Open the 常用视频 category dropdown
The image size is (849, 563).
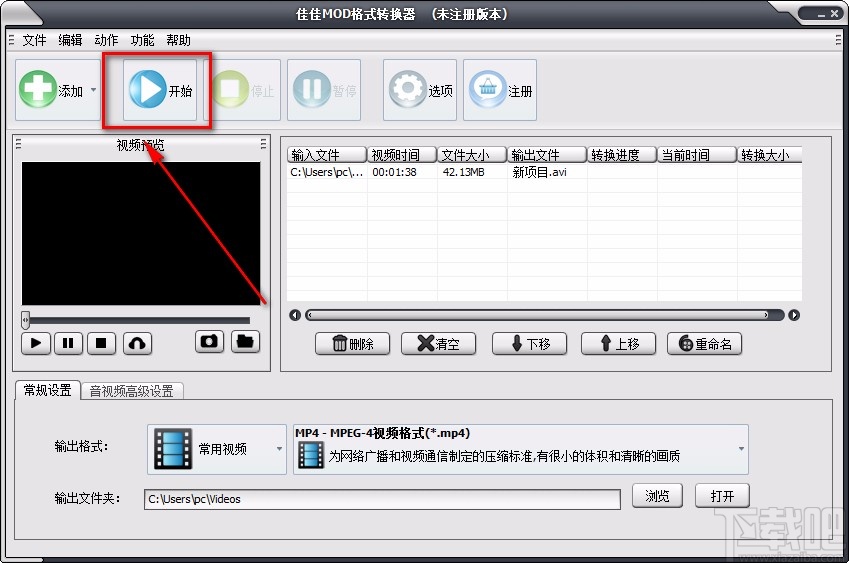217,449
